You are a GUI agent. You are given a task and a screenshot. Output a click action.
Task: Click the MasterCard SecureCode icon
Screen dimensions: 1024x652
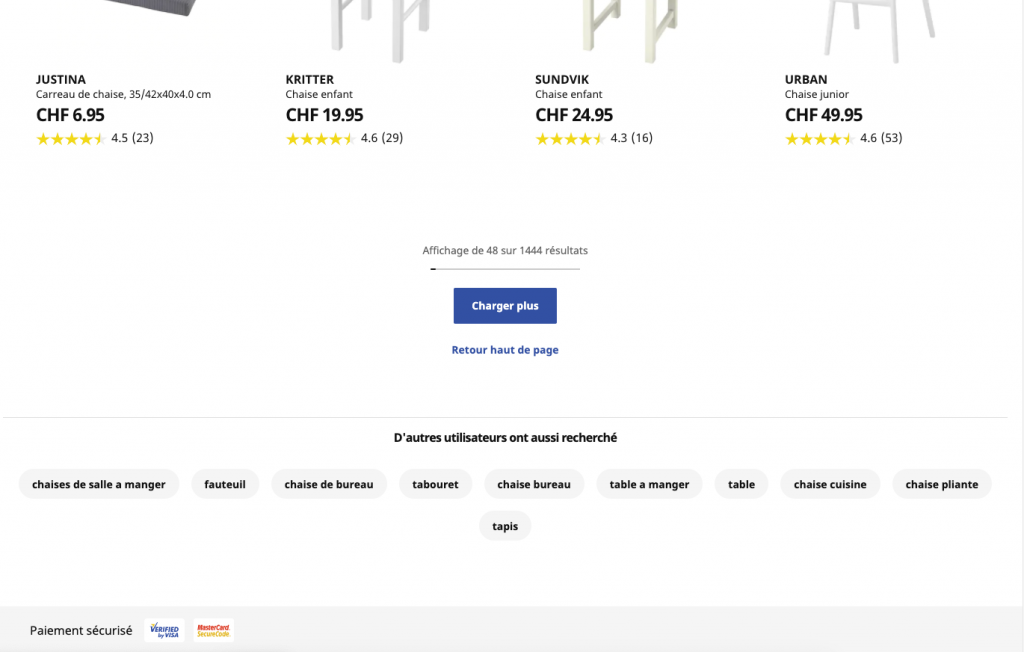point(213,631)
